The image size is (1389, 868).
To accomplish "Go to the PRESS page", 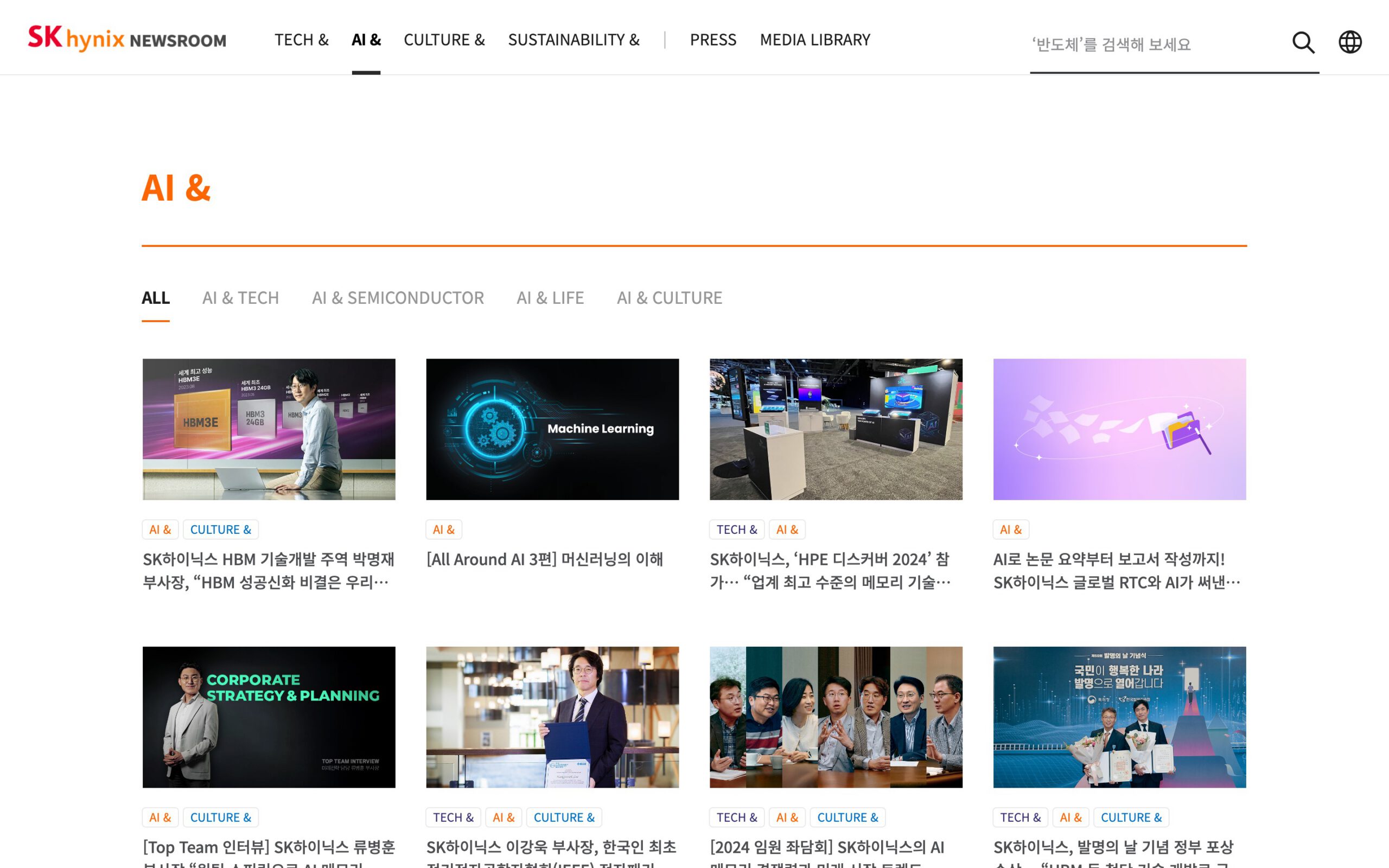I will pos(713,40).
